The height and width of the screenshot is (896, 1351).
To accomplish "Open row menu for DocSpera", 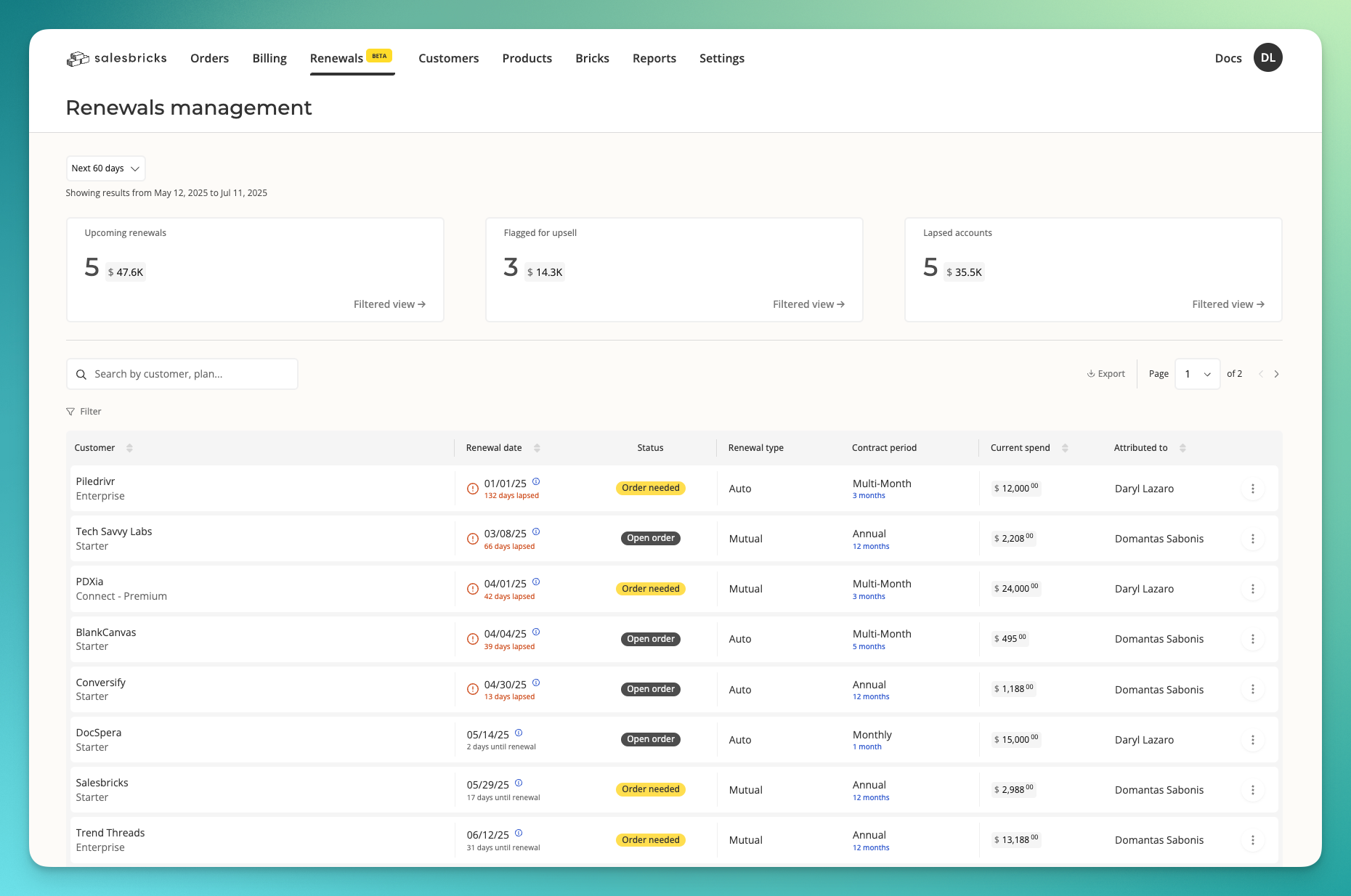I will pos(1252,740).
